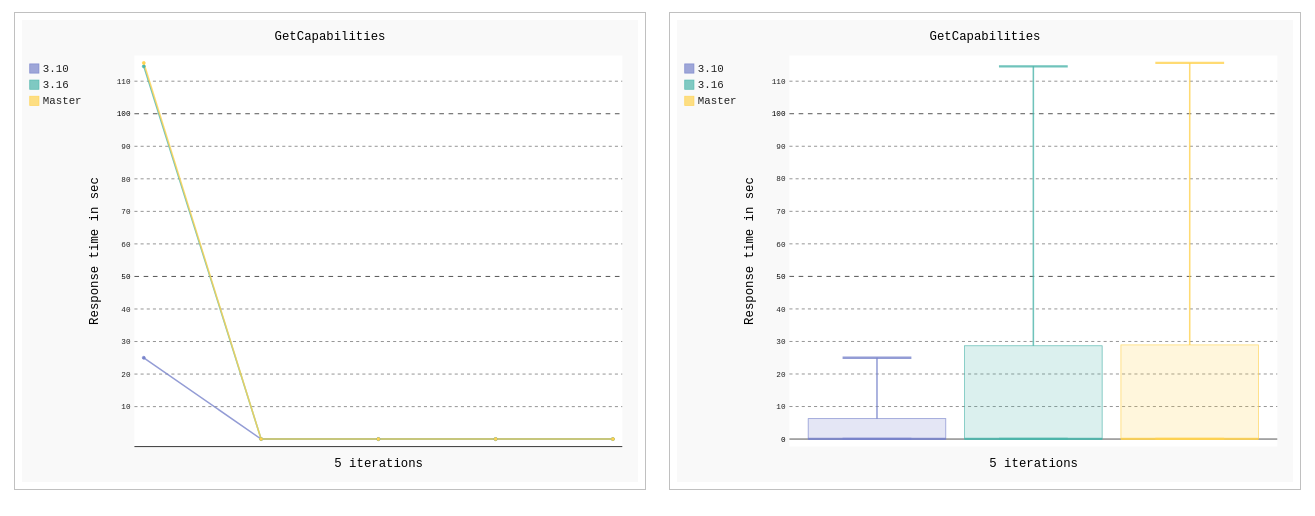Click 'Response time in sec' axis label on line chart
This screenshot has height=516, width=1315.
pos(95,251)
